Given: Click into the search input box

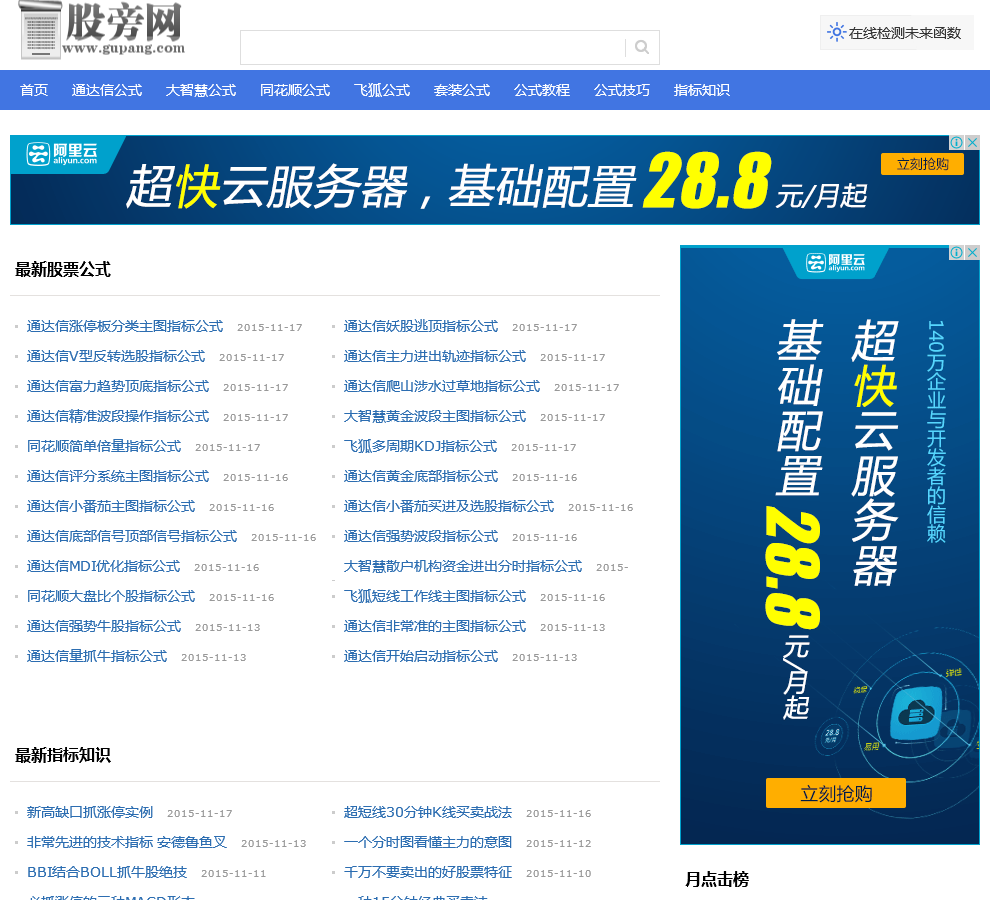Looking at the screenshot, I should click(432, 47).
